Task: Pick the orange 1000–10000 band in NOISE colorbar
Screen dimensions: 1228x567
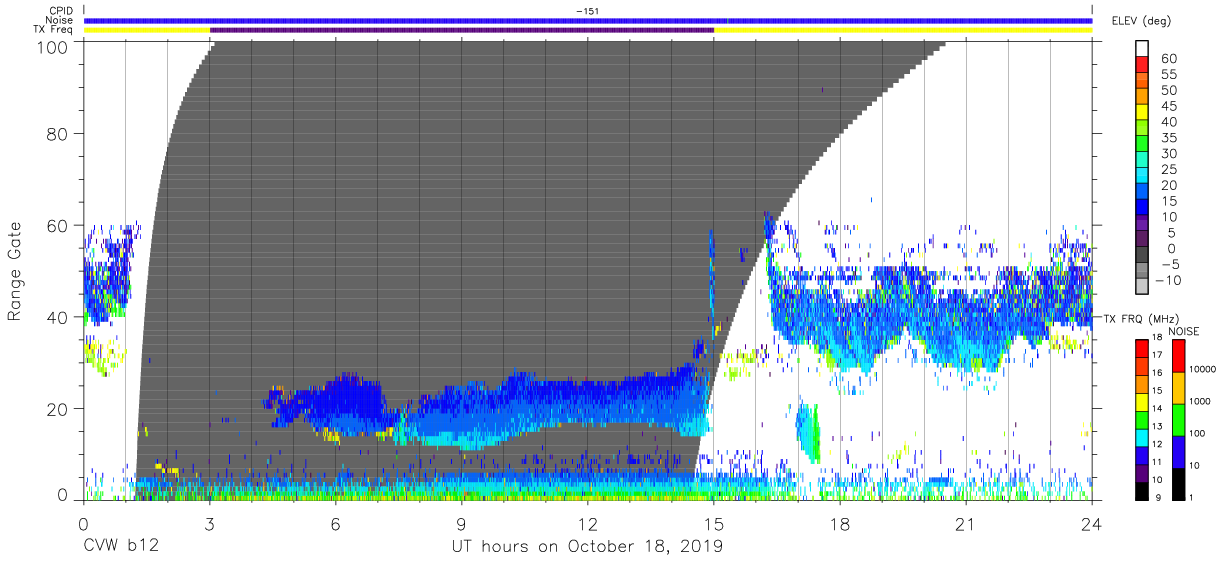Action: 1177,387
